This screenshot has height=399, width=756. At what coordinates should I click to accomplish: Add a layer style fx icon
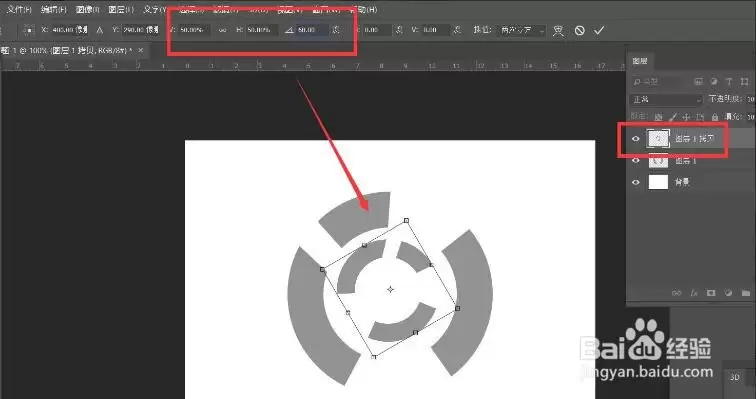click(694, 293)
